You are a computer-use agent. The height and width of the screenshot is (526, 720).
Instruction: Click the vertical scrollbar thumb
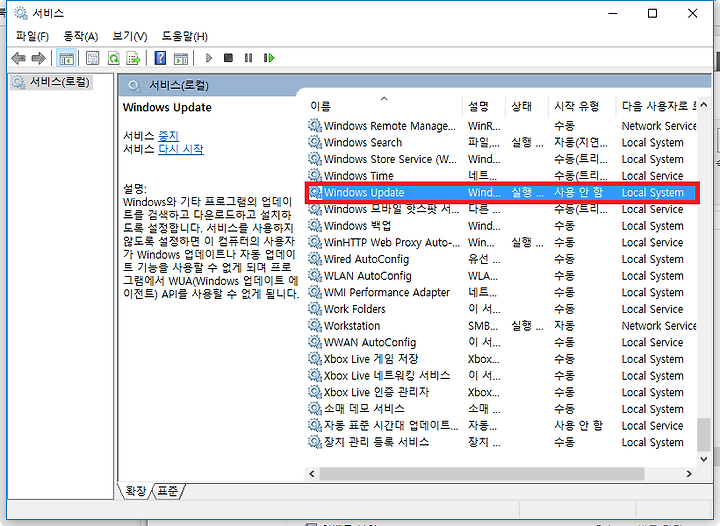pos(703,435)
